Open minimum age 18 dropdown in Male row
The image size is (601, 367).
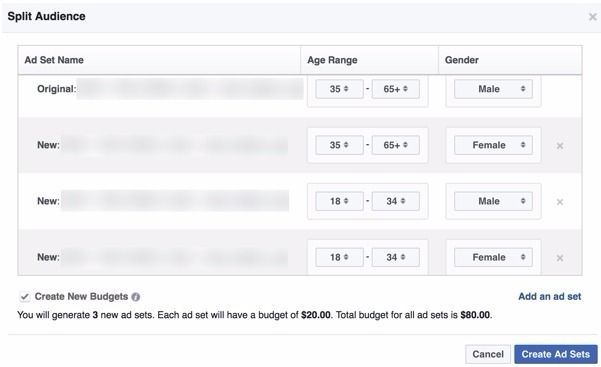tap(339, 201)
